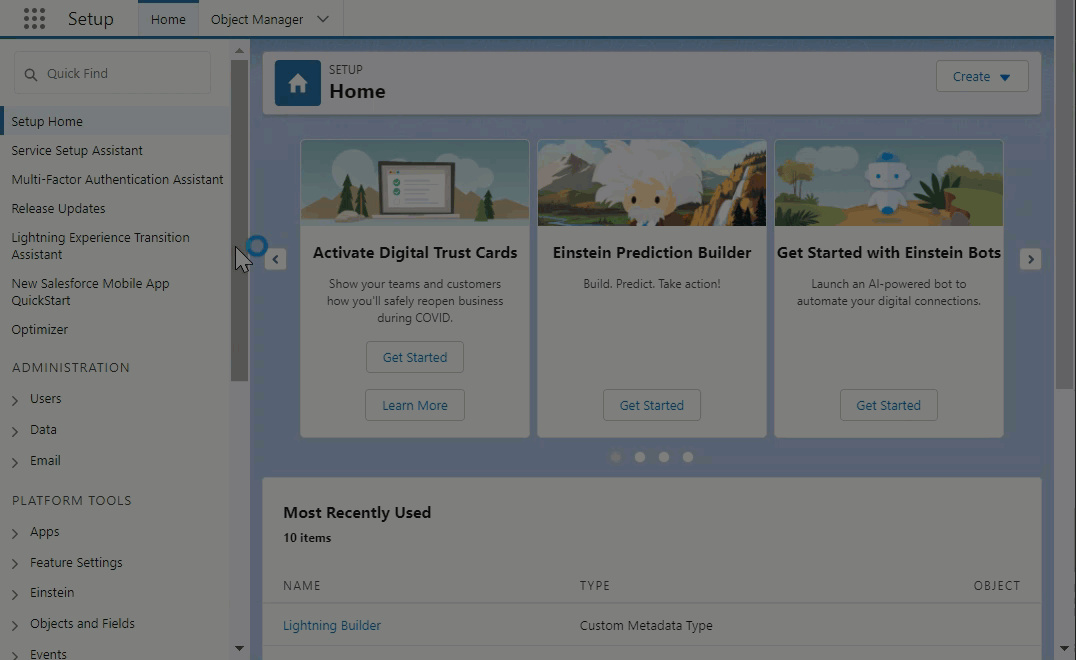1076x660 pixels.
Task: Click the Setup Home house icon
Action: click(x=298, y=83)
